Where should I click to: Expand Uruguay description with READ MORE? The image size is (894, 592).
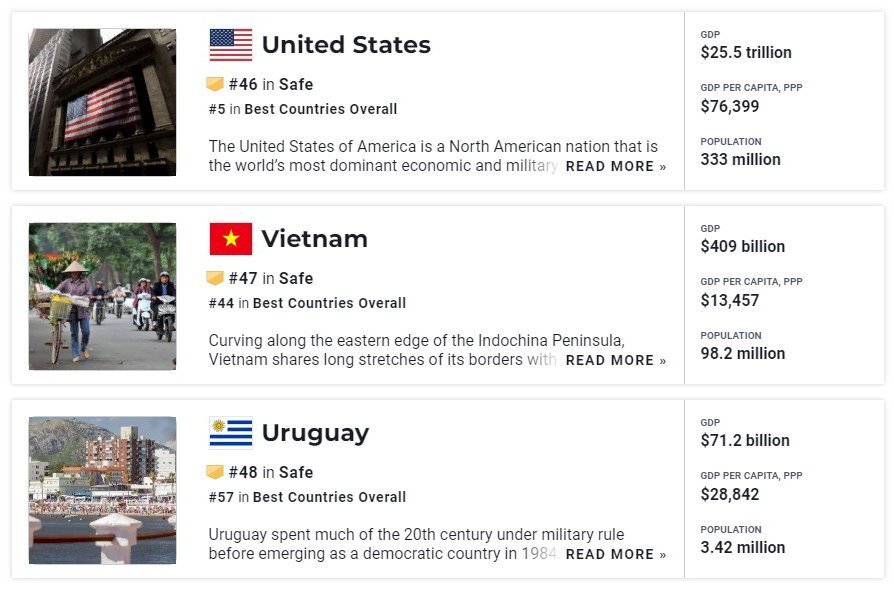pos(615,554)
